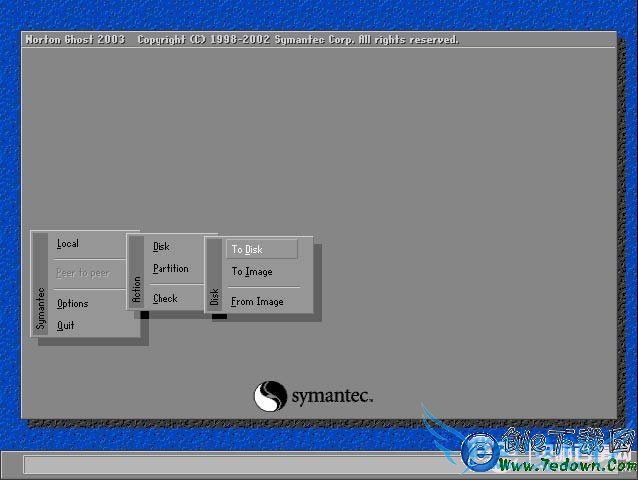Click the Norton Ghost 2003 title text
Image resolution: width=638 pixels, height=480 pixels.
point(75,39)
